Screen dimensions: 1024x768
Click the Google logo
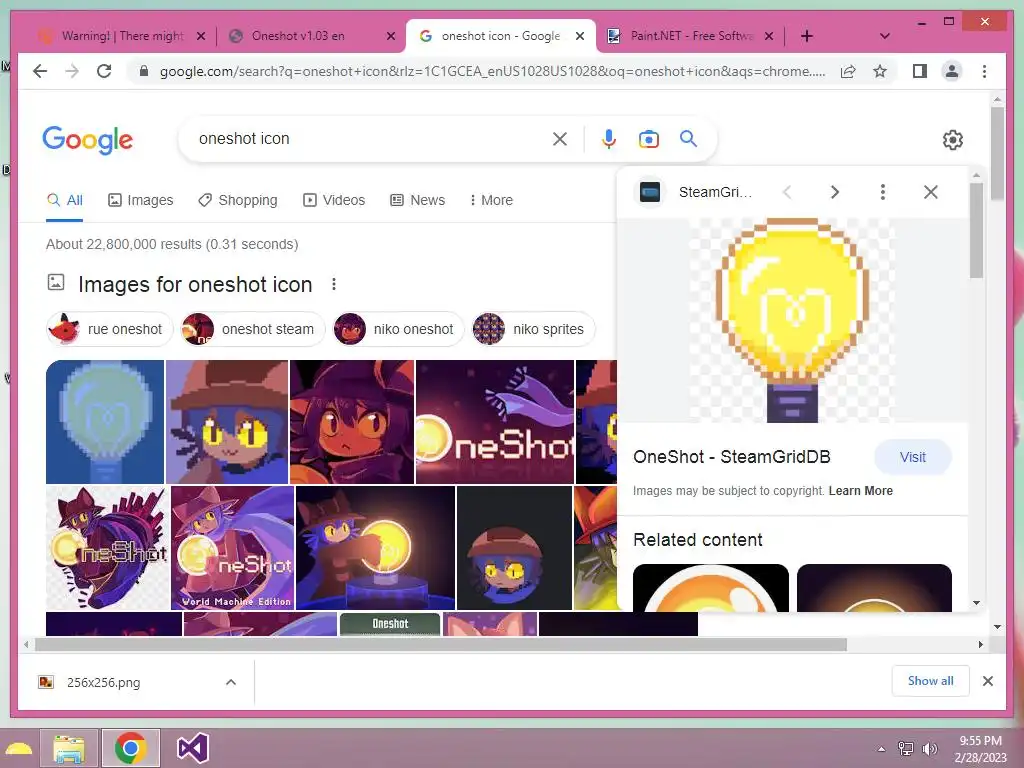point(88,140)
